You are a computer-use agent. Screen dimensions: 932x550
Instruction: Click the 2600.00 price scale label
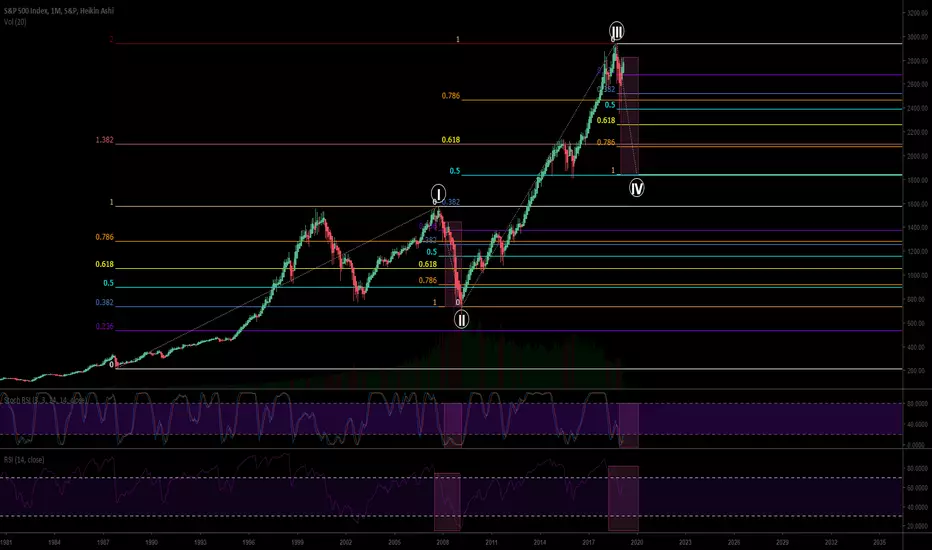918,84
